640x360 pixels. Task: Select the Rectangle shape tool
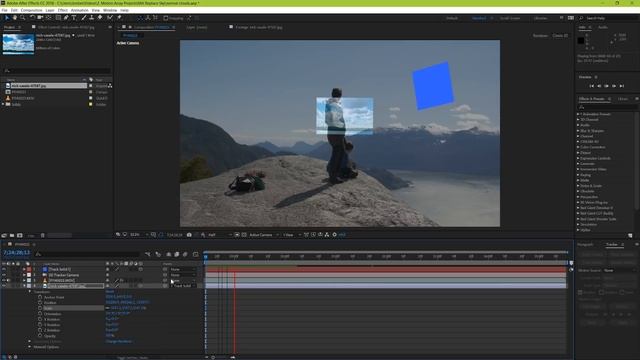tap(58, 18)
